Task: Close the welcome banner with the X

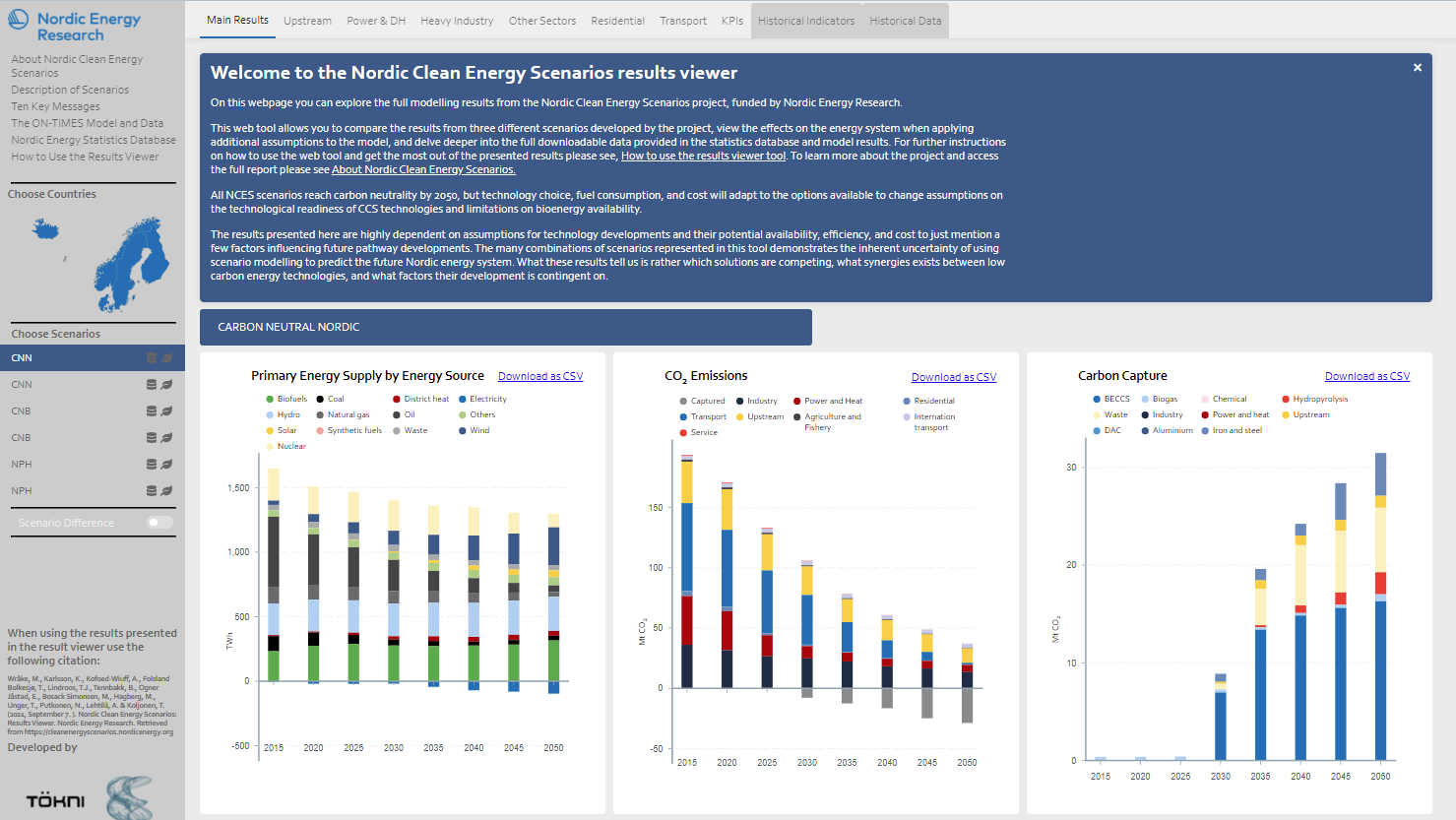Action: pos(1418,68)
